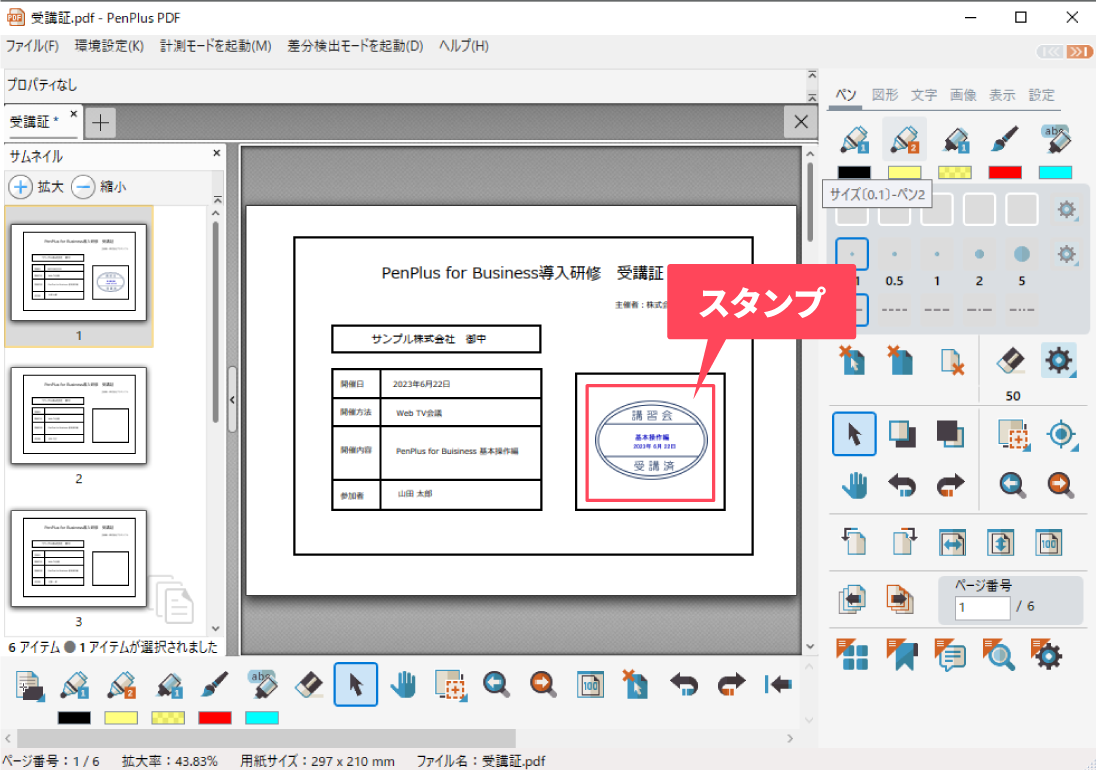Click the ページ番号 input field
The height and width of the screenshot is (770, 1096).
982,607
